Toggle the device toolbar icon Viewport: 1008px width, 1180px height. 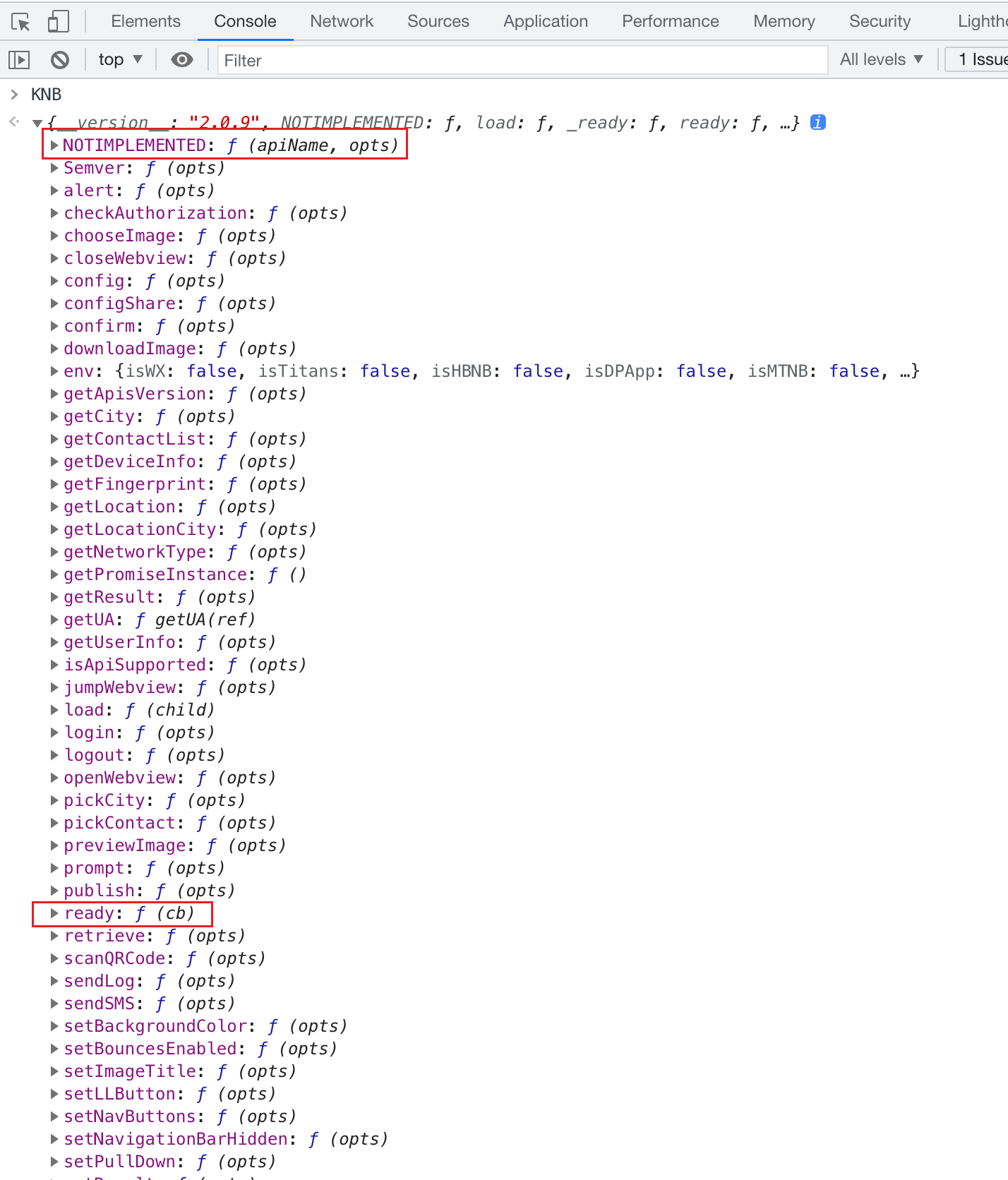[x=58, y=22]
